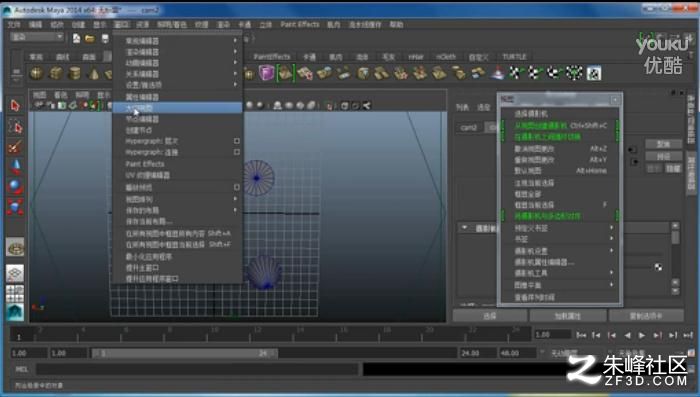Create a polygon cylinder from the shelf

(x=75, y=73)
